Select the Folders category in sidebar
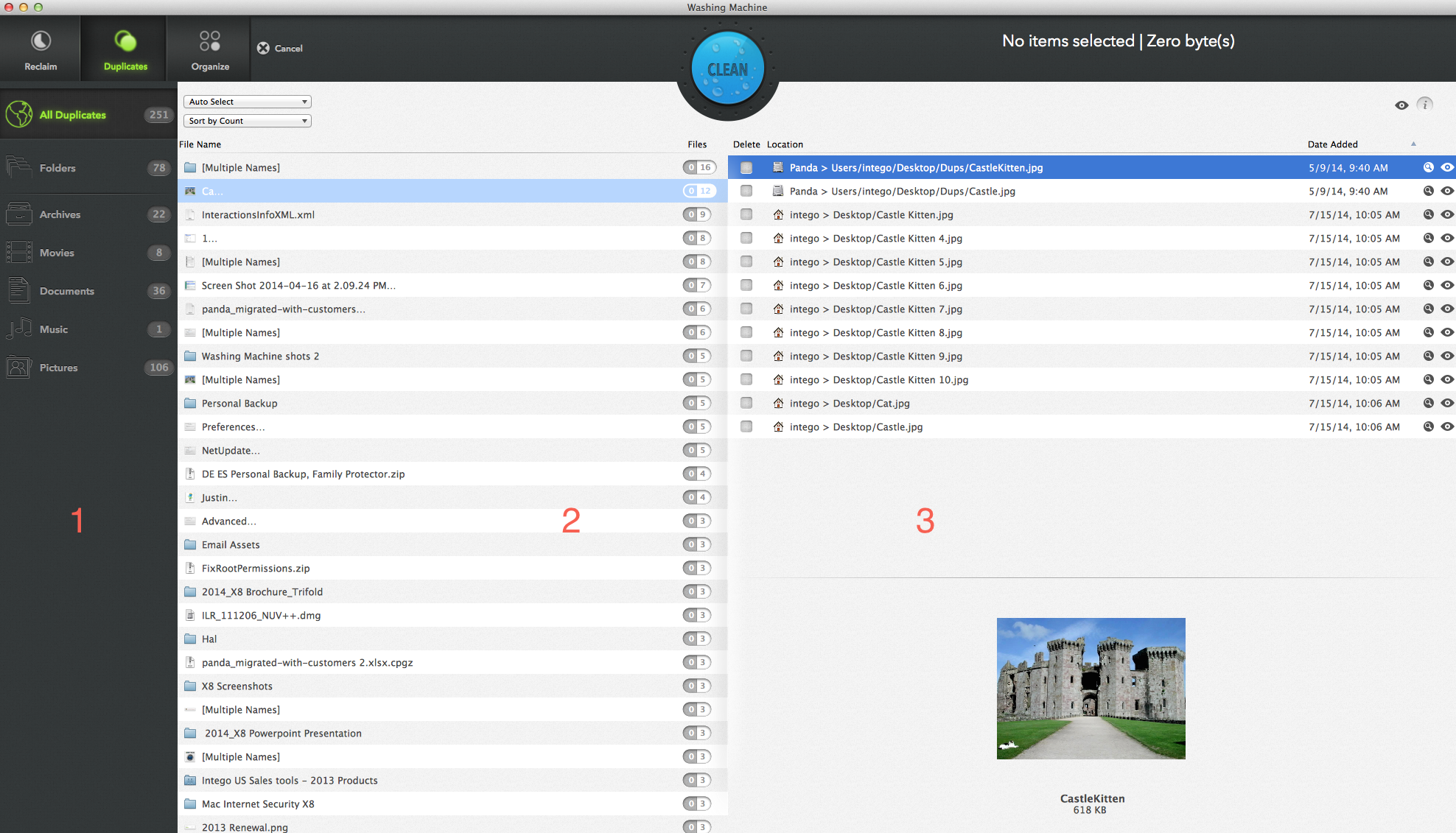 pos(88,168)
